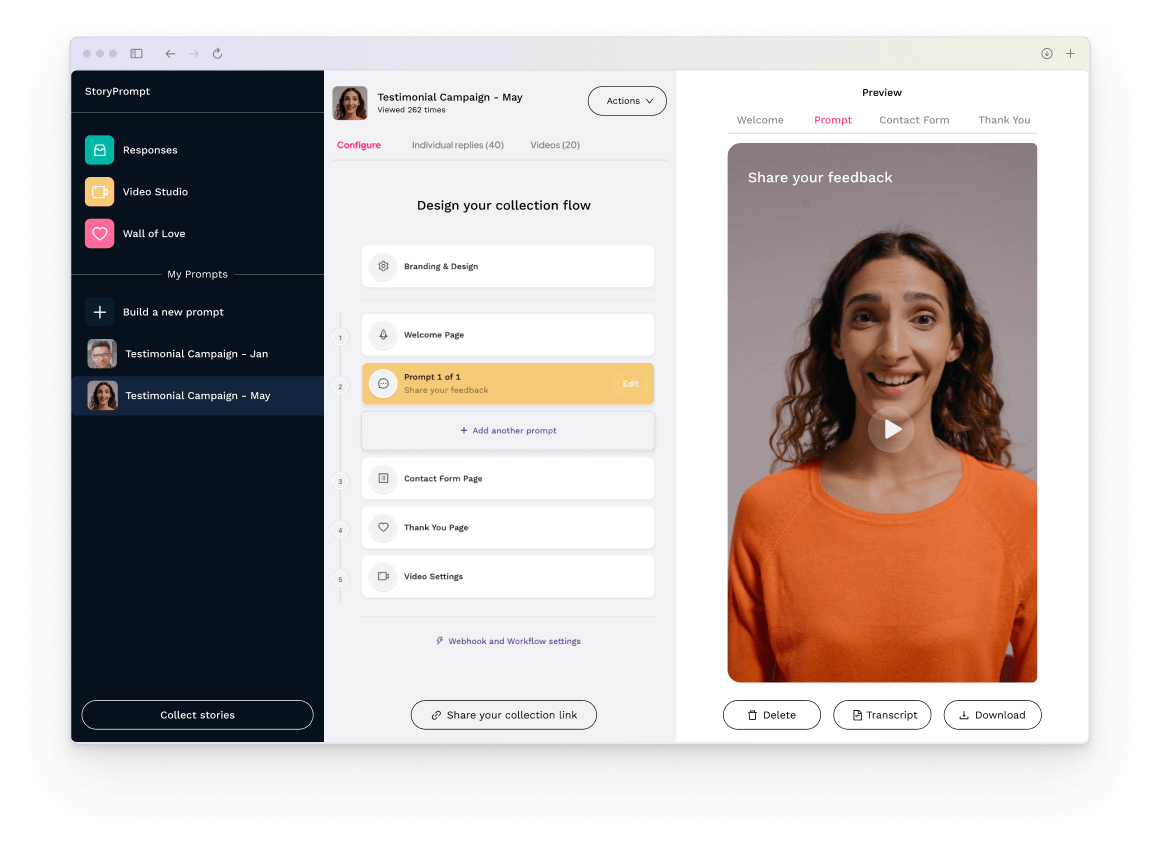Screen dimensions: 1160x848
Task: Click Testimonial Campaign - Jan avatar thumbnail
Action: pyautogui.click(x=102, y=354)
